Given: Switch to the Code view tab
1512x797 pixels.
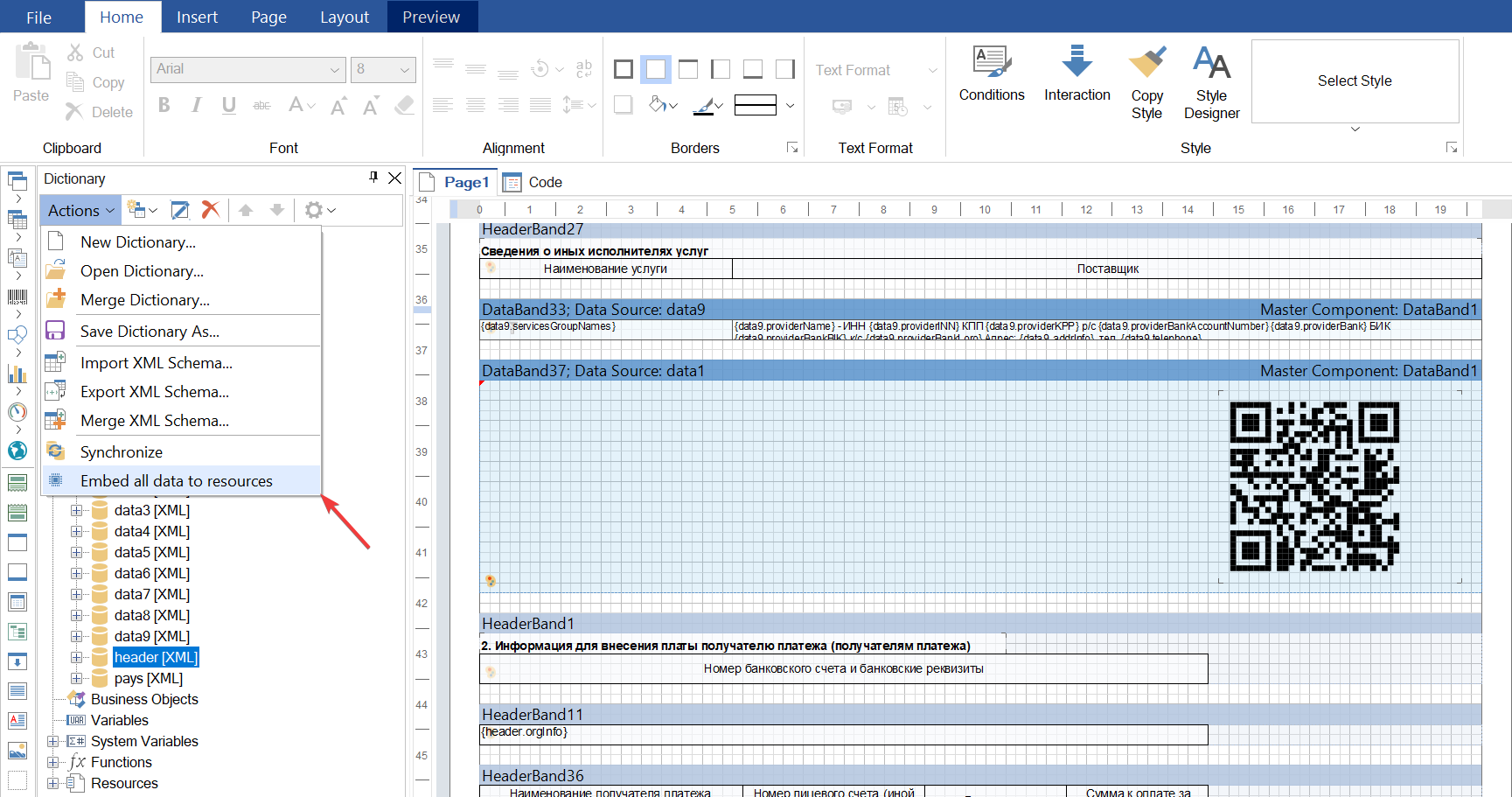Looking at the screenshot, I should (533, 182).
